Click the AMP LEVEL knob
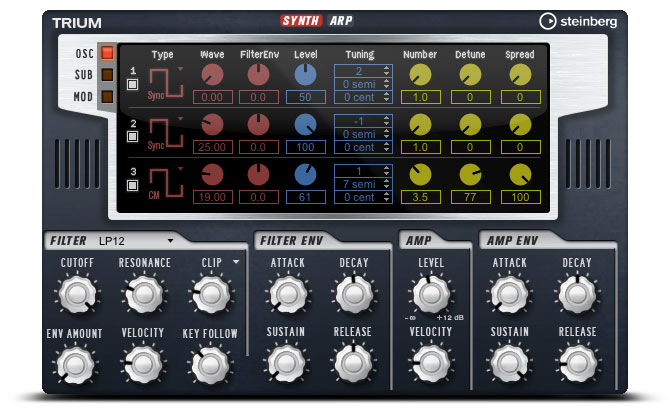 [x=431, y=294]
